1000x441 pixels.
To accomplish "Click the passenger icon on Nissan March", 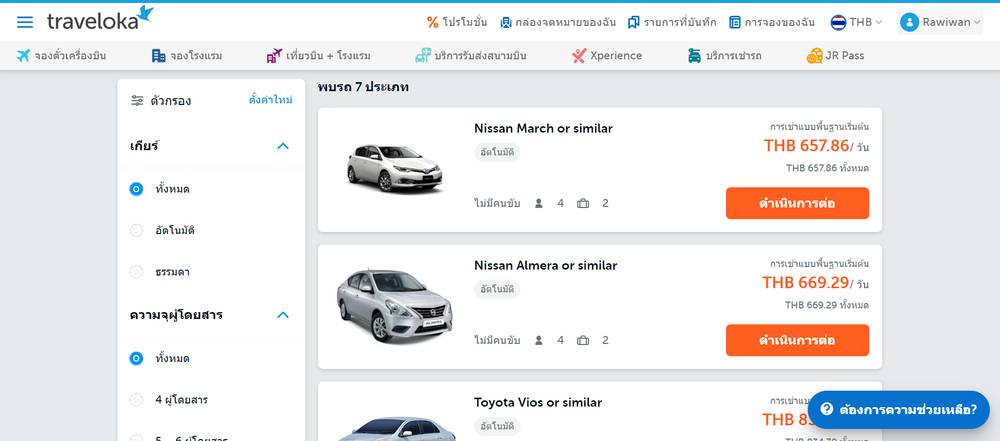I will click(538, 204).
